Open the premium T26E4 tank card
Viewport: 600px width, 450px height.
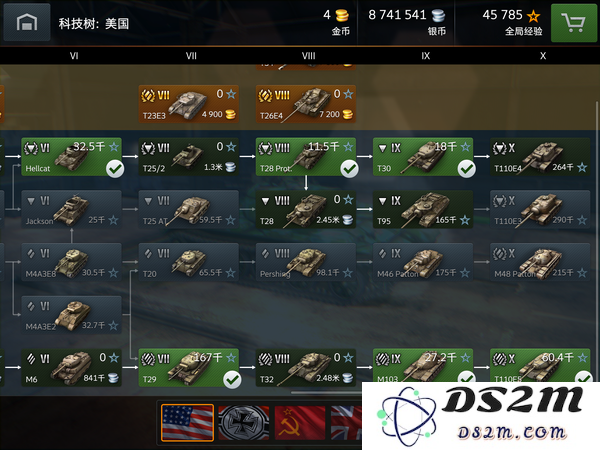pyautogui.click(x=306, y=104)
